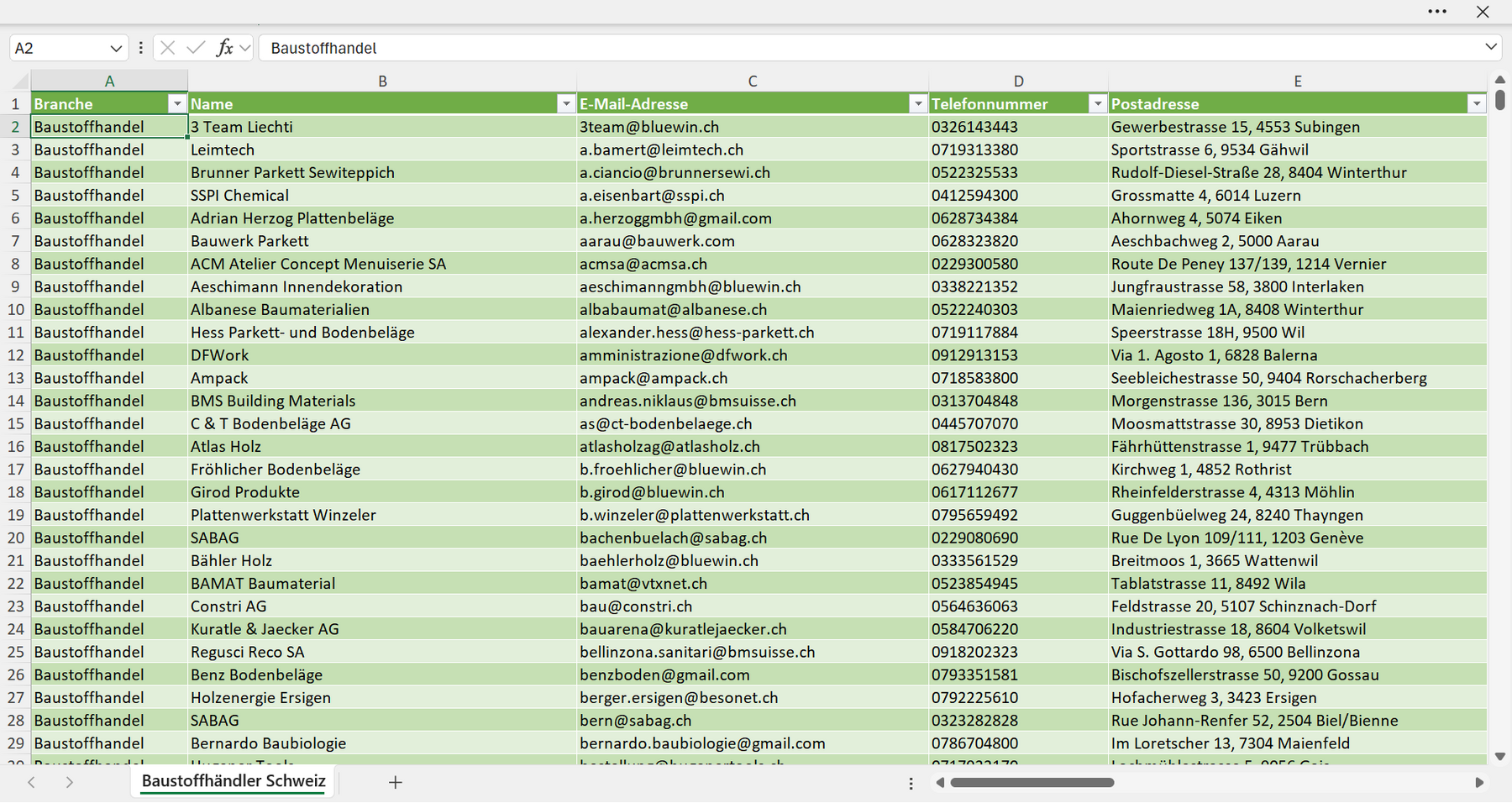
Task: Close the spreadsheet window
Action: click(1483, 12)
